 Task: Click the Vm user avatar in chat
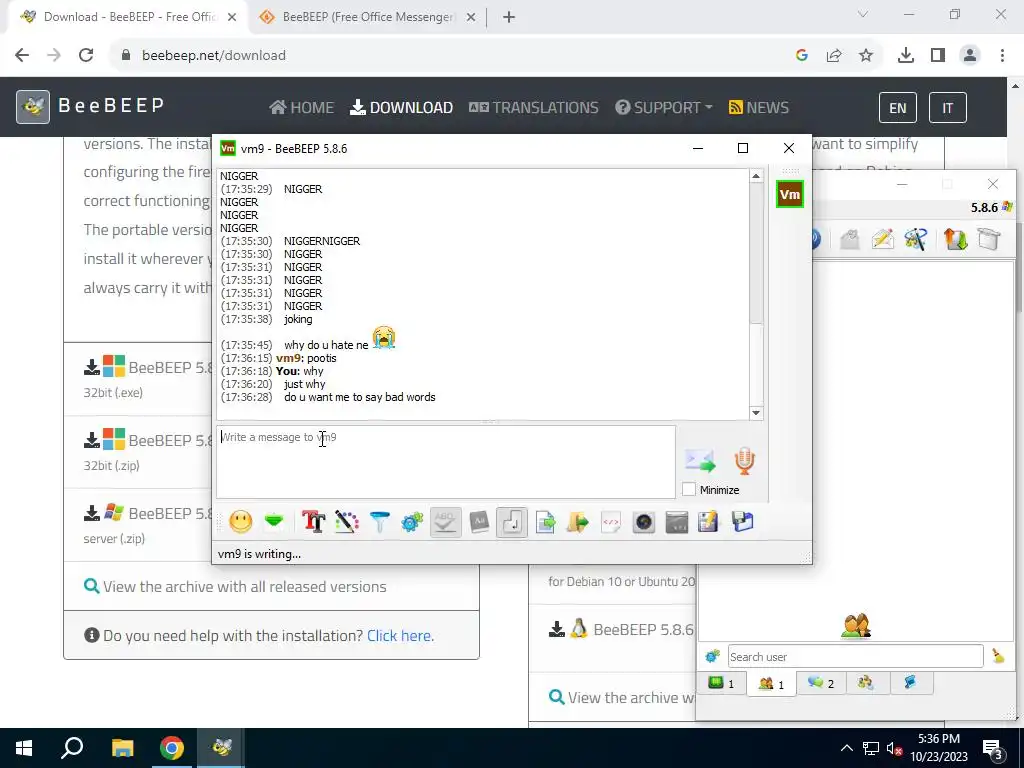790,195
